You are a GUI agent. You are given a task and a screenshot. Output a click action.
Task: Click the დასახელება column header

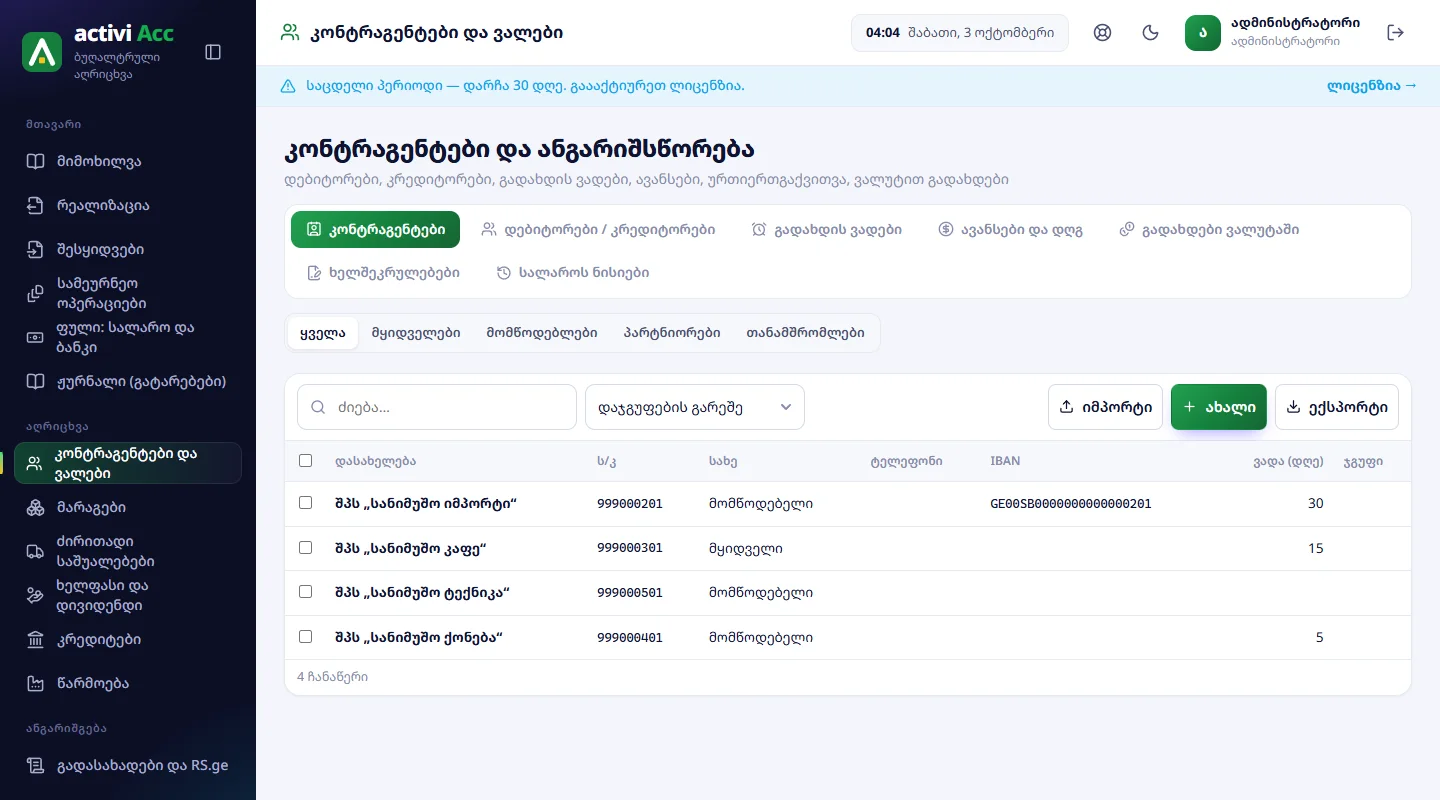coord(375,461)
